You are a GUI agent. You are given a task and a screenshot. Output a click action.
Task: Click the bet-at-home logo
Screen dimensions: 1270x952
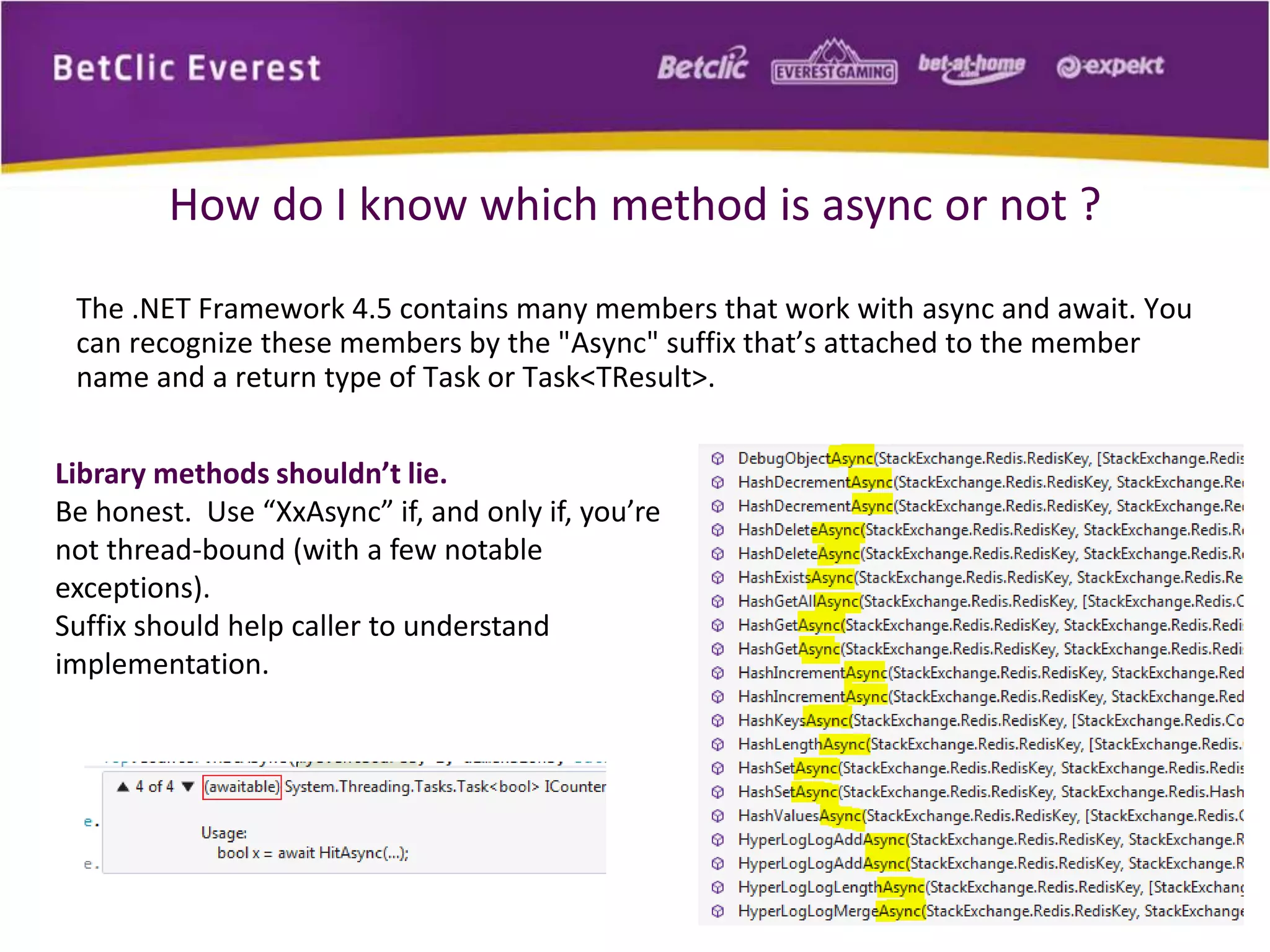click(x=971, y=67)
